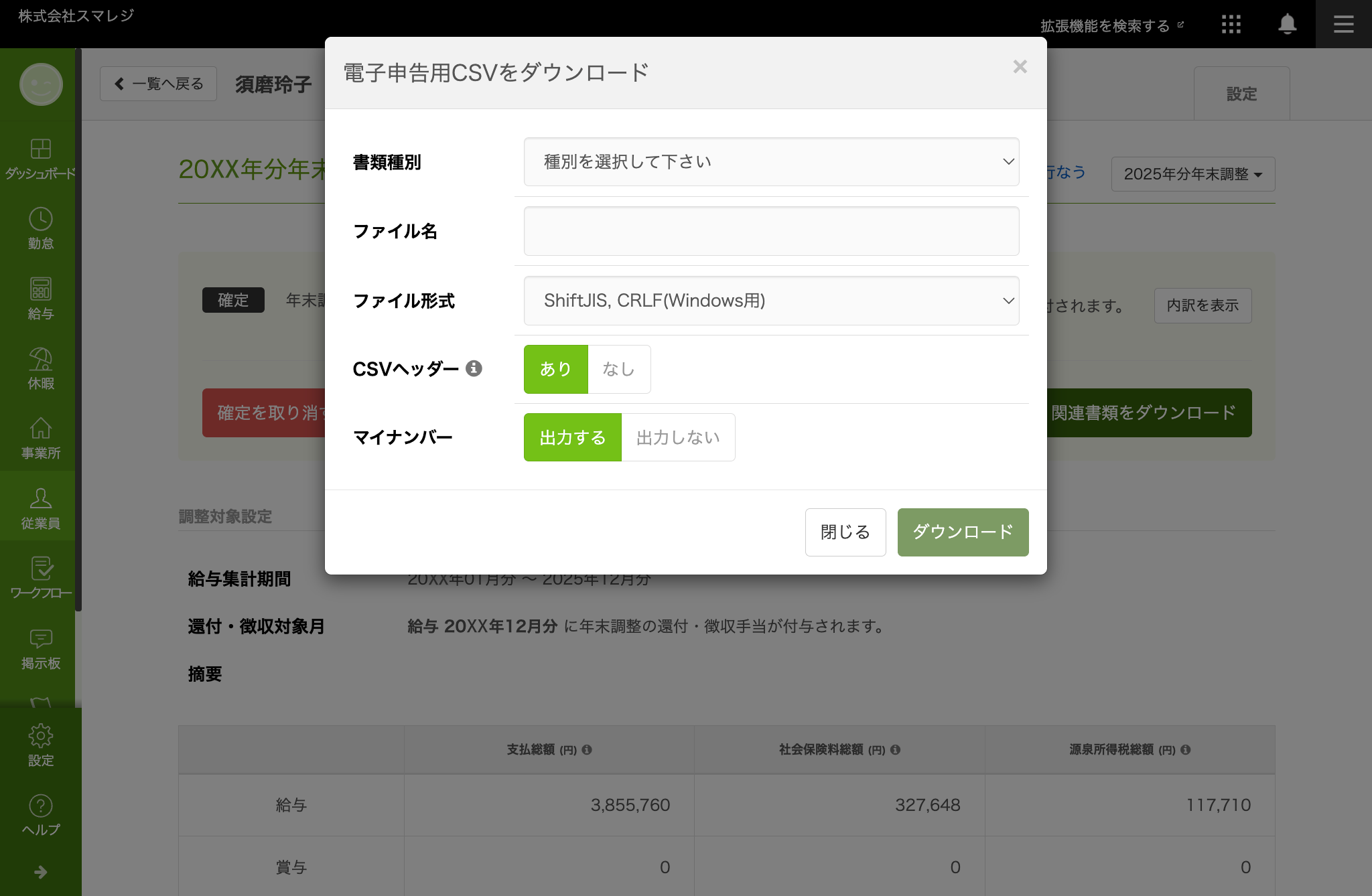The height and width of the screenshot is (896, 1372).
Task: Switch to the 設定 tab
Action: 1241,94
